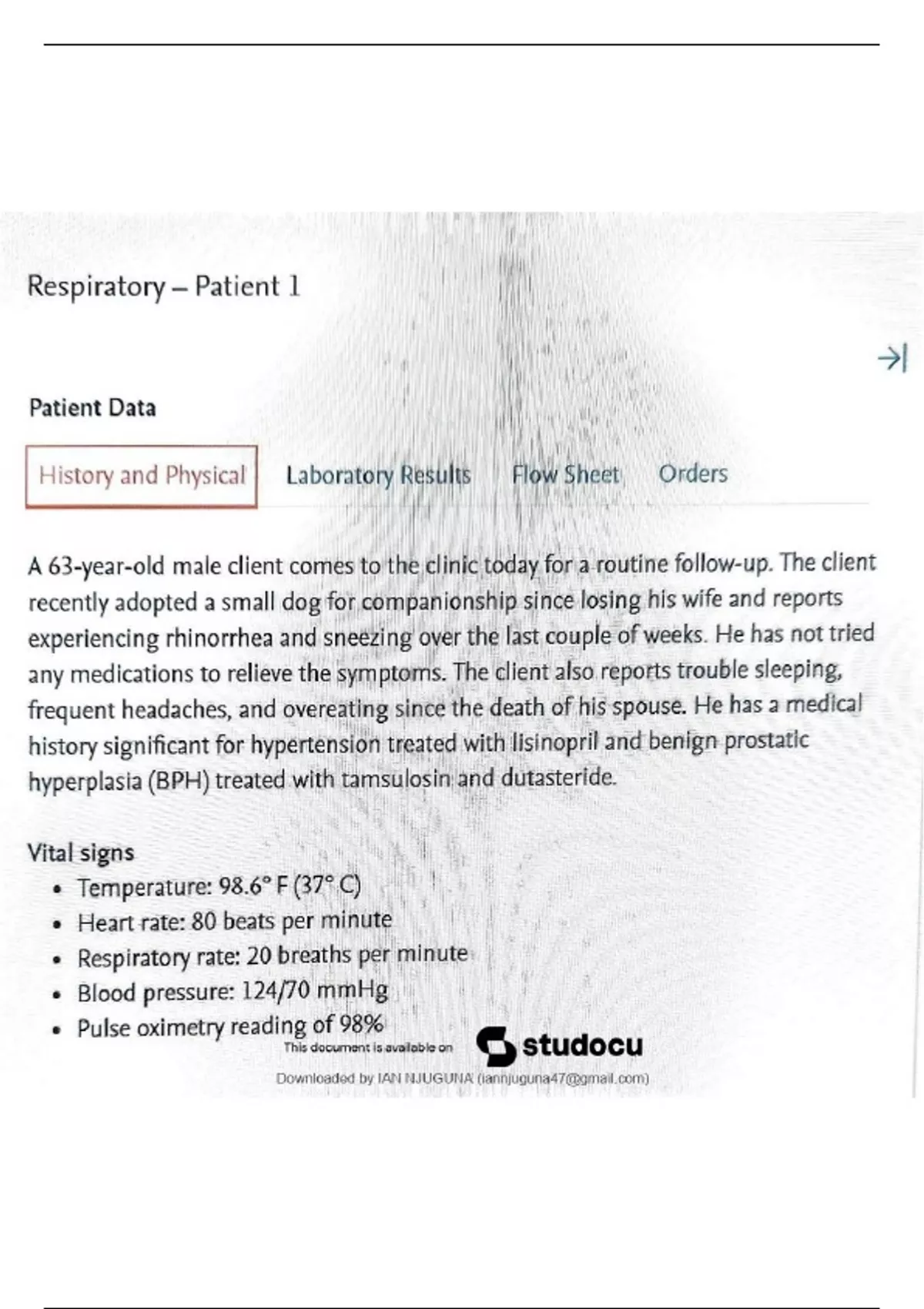This screenshot has width=924, height=1309.
Task: Click the 'Respiratory – Patient 1' title
Action: point(163,286)
